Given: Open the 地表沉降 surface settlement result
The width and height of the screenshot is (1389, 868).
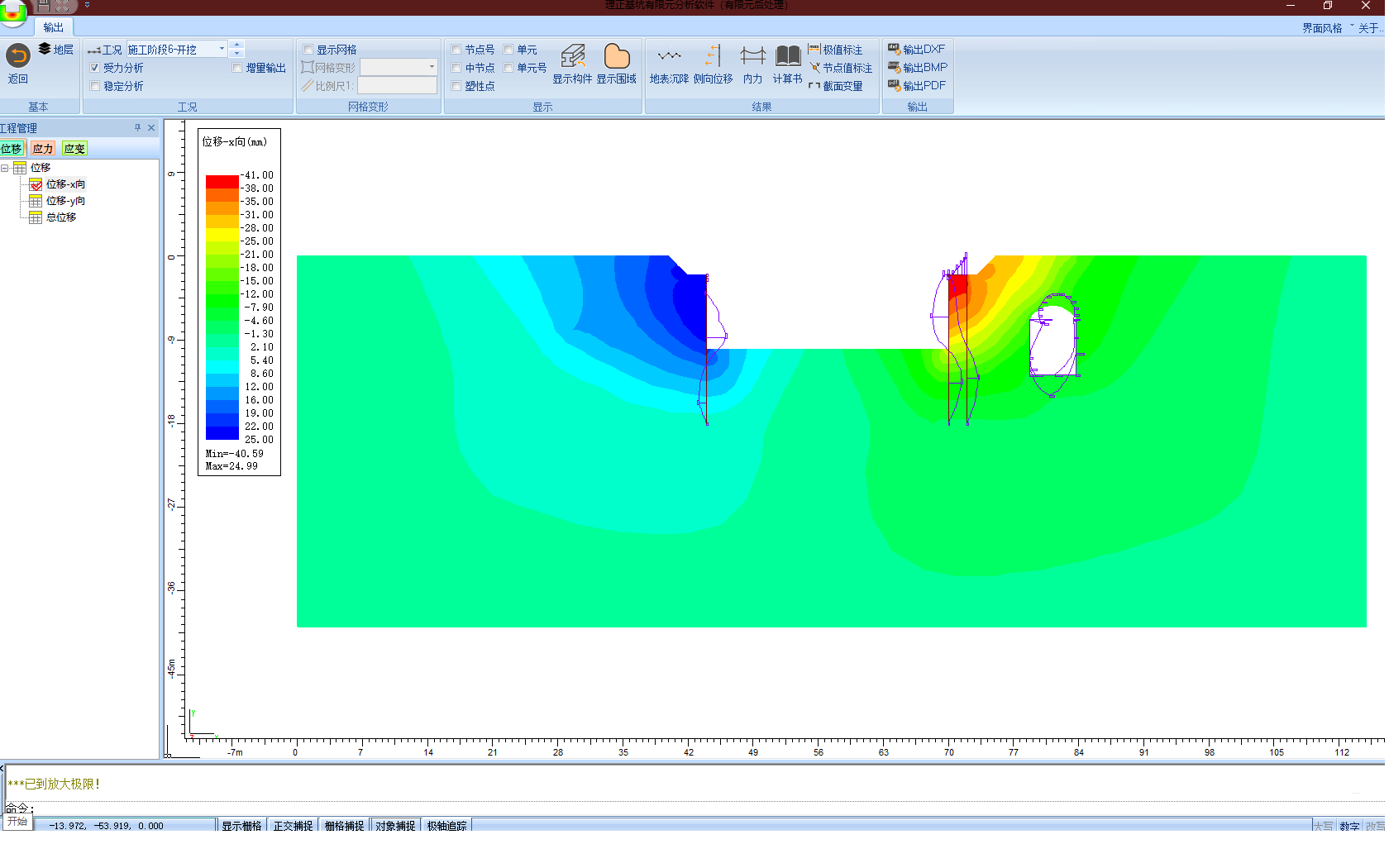Looking at the screenshot, I should coord(669,64).
